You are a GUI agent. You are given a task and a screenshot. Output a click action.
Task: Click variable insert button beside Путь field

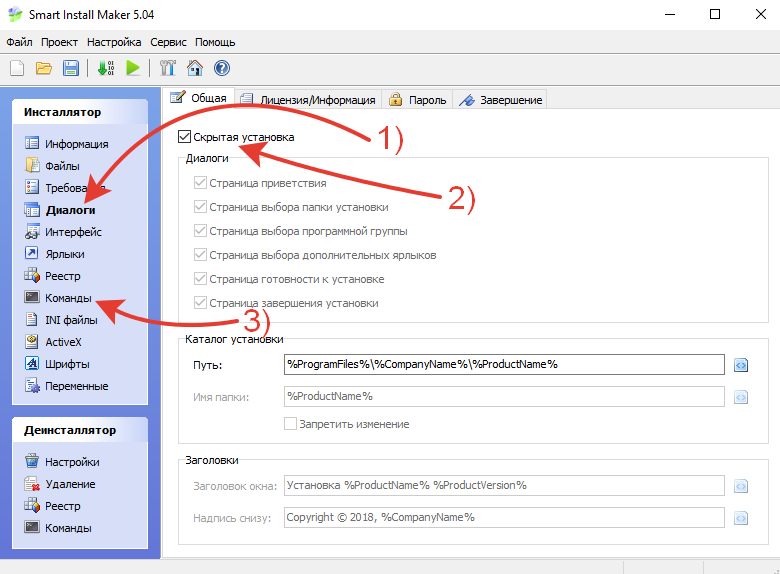point(741,365)
